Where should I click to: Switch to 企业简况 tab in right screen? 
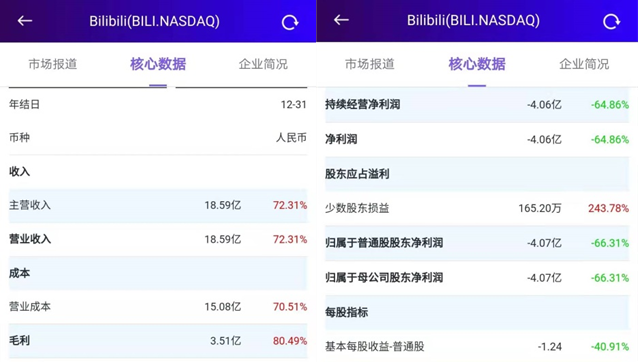584,64
